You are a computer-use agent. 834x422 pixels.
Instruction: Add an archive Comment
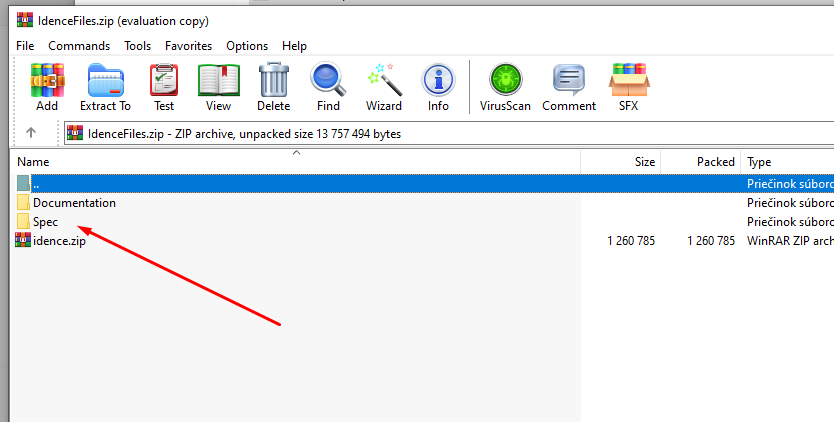[569, 87]
